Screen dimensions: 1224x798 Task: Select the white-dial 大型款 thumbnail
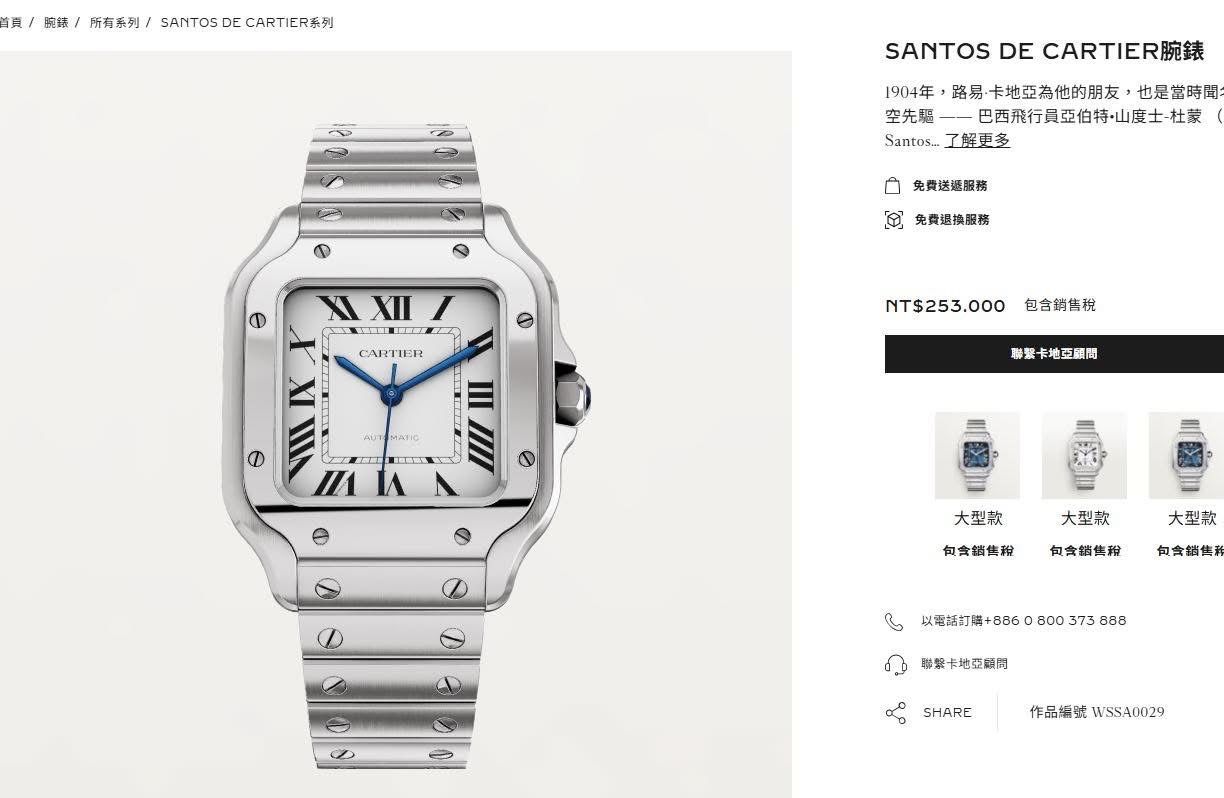point(1084,455)
